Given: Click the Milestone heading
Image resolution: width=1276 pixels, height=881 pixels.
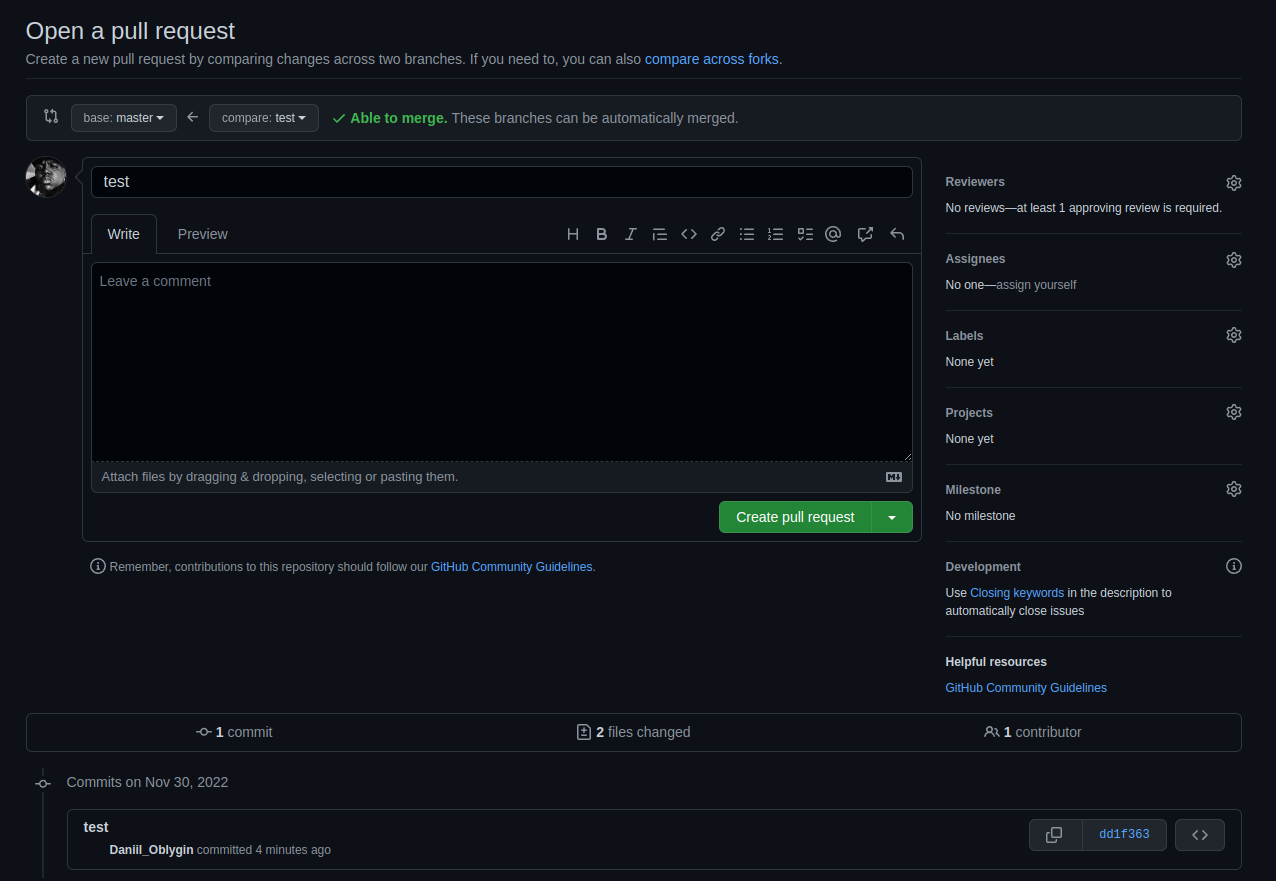Looking at the screenshot, I should coord(973,490).
